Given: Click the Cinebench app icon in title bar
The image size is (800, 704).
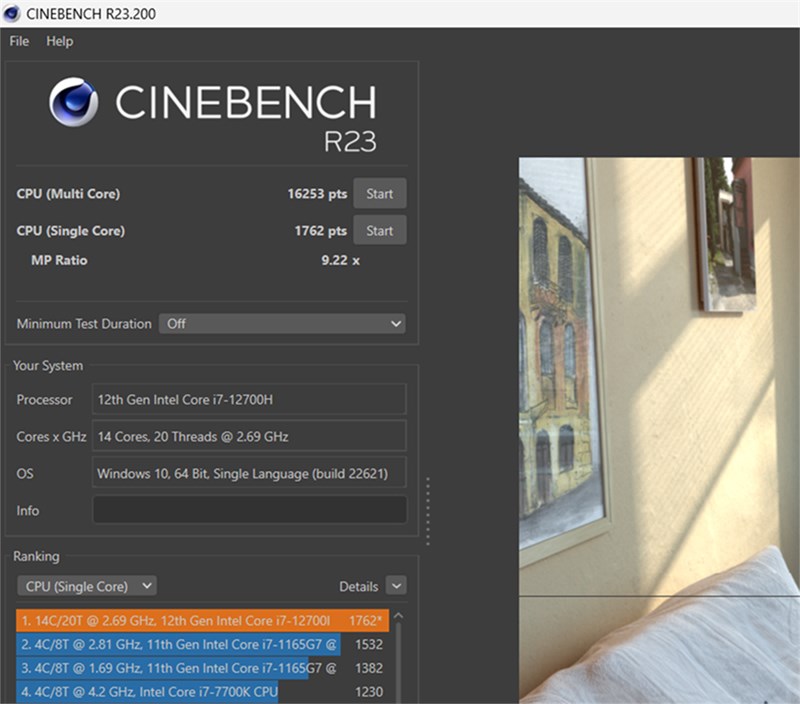Looking at the screenshot, I should click(11, 13).
